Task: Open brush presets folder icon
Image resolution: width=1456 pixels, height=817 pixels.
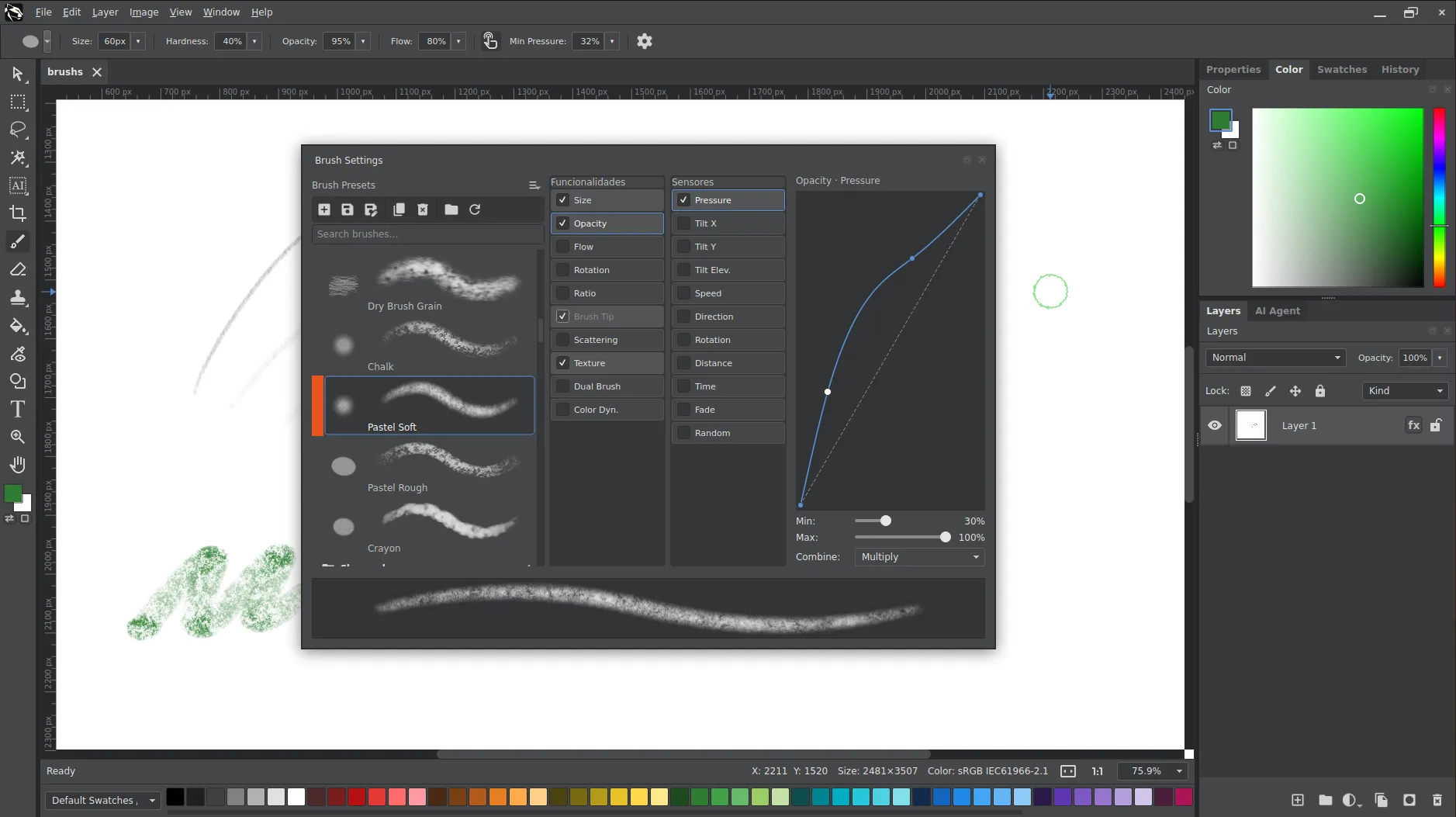Action: pyautogui.click(x=451, y=209)
